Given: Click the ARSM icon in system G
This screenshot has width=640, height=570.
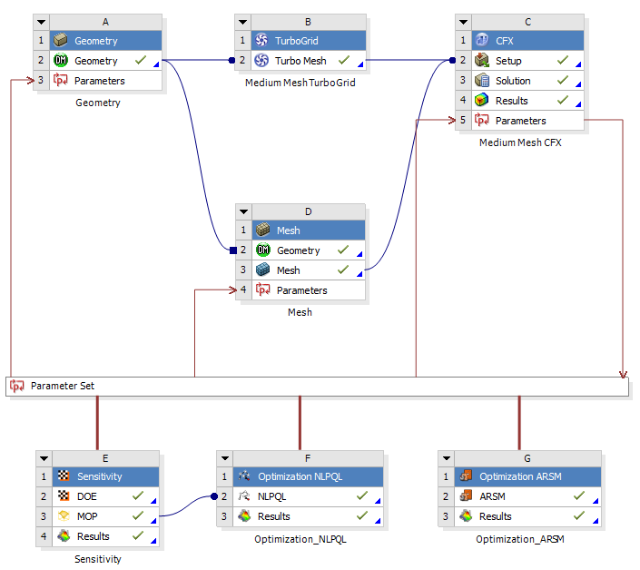Looking at the screenshot, I should [465, 497].
